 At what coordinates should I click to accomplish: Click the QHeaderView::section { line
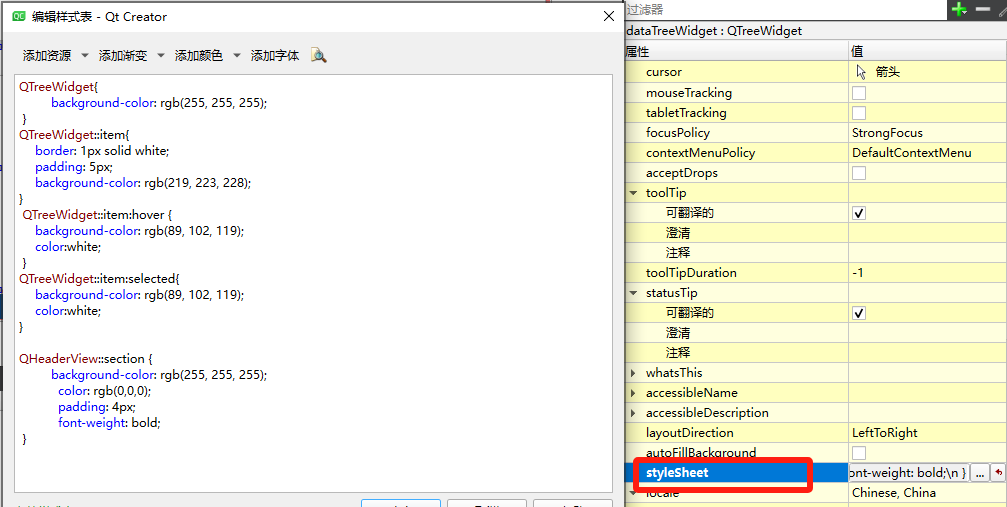(x=86, y=359)
